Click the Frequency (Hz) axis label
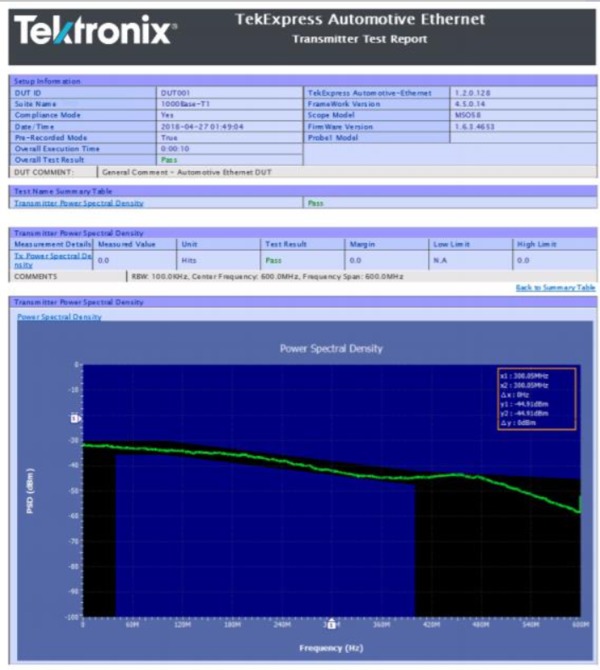 [331, 648]
